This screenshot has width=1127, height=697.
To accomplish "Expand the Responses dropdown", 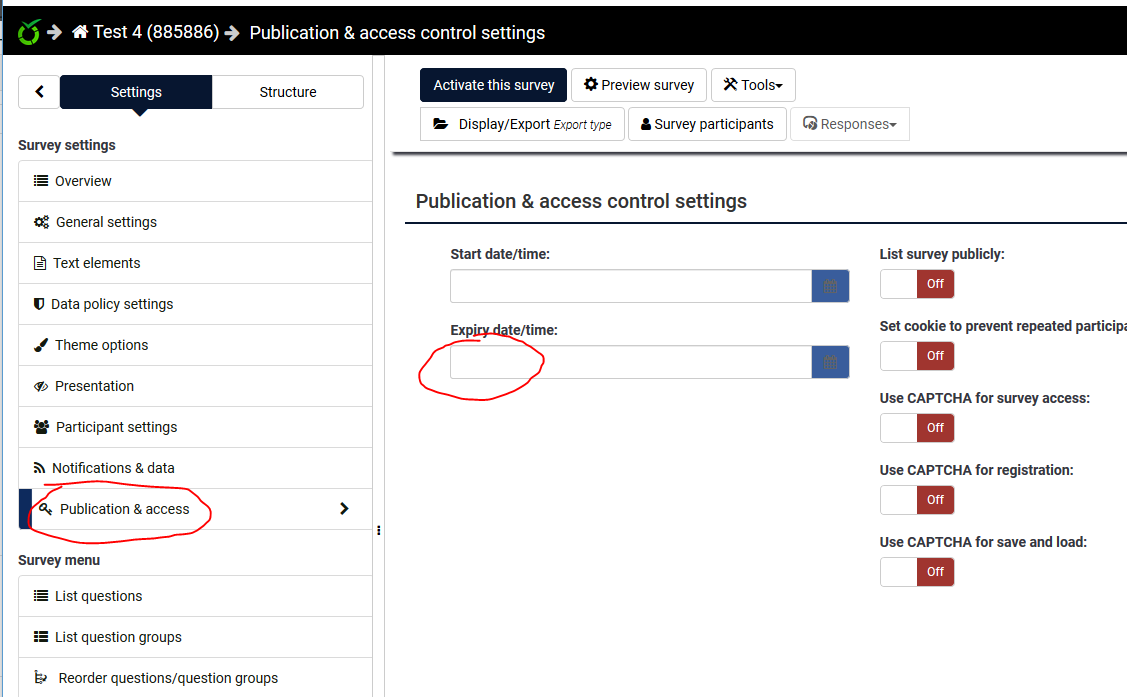I will tap(849, 124).
